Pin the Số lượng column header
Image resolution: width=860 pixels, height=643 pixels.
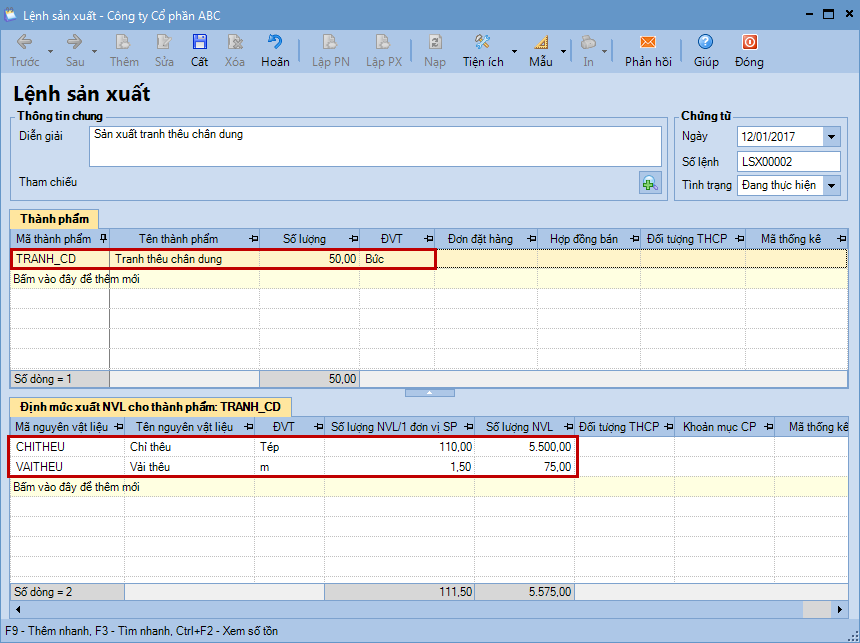[x=352, y=239]
